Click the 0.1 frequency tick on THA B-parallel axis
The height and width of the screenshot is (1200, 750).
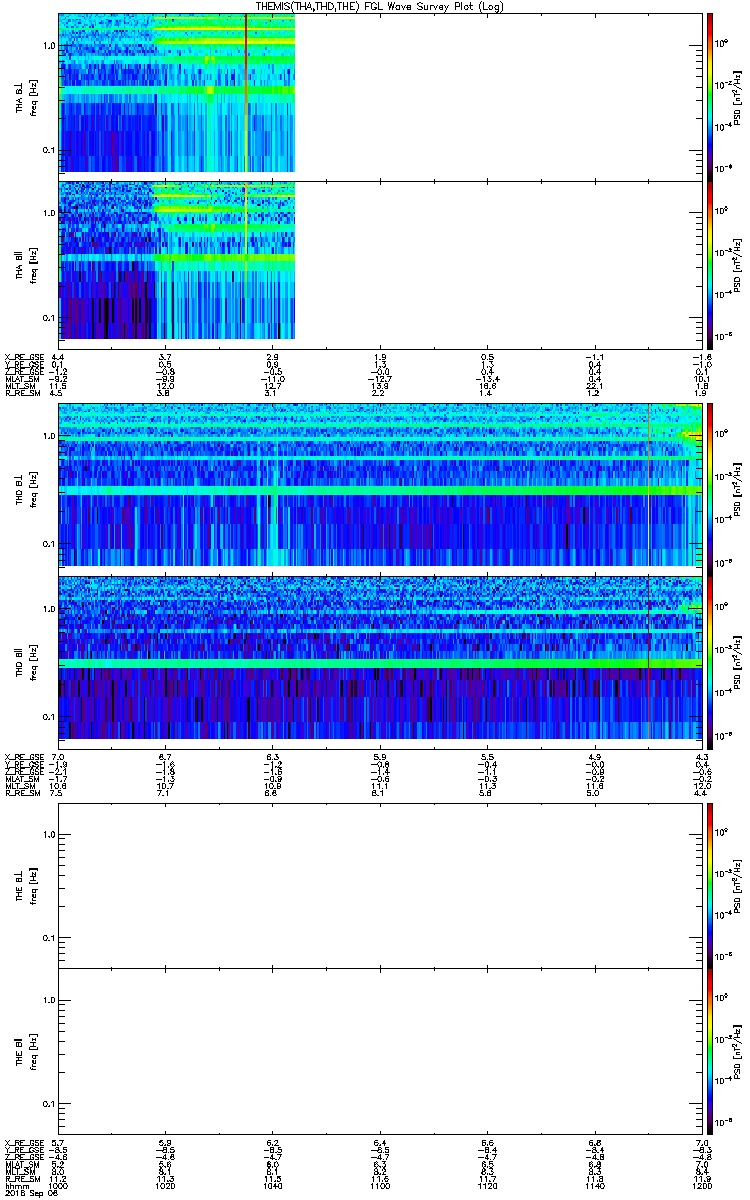(x=48, y=318)
